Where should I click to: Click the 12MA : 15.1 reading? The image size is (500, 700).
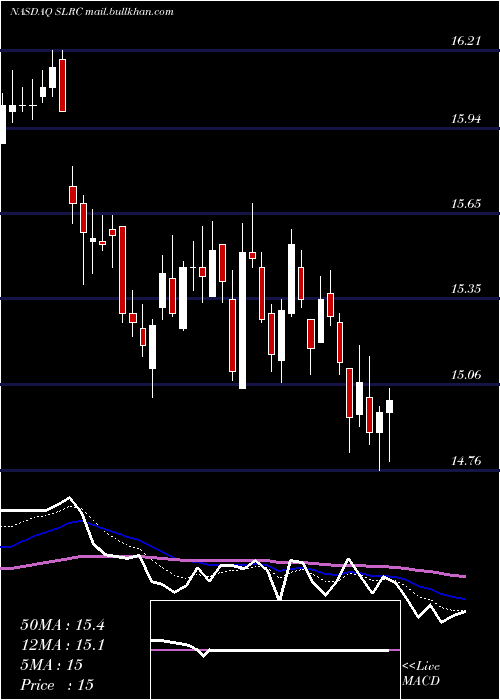tap(62, 645)
